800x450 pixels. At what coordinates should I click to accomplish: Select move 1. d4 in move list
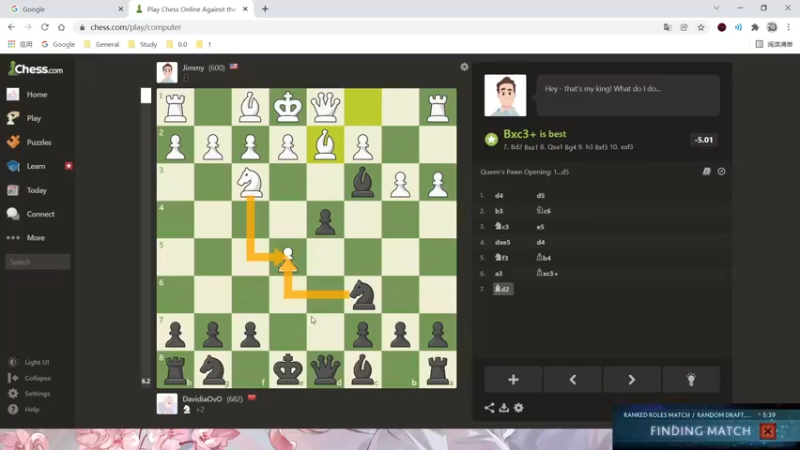499,195
